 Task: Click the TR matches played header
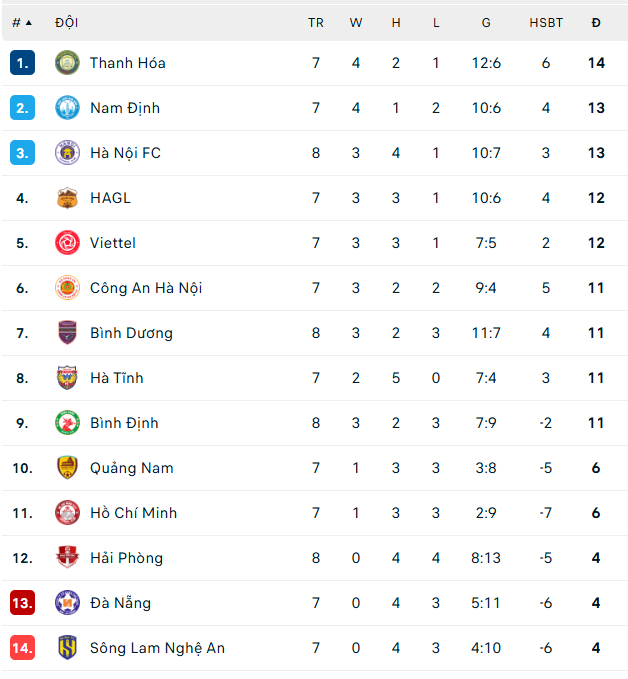coord(316,22)
